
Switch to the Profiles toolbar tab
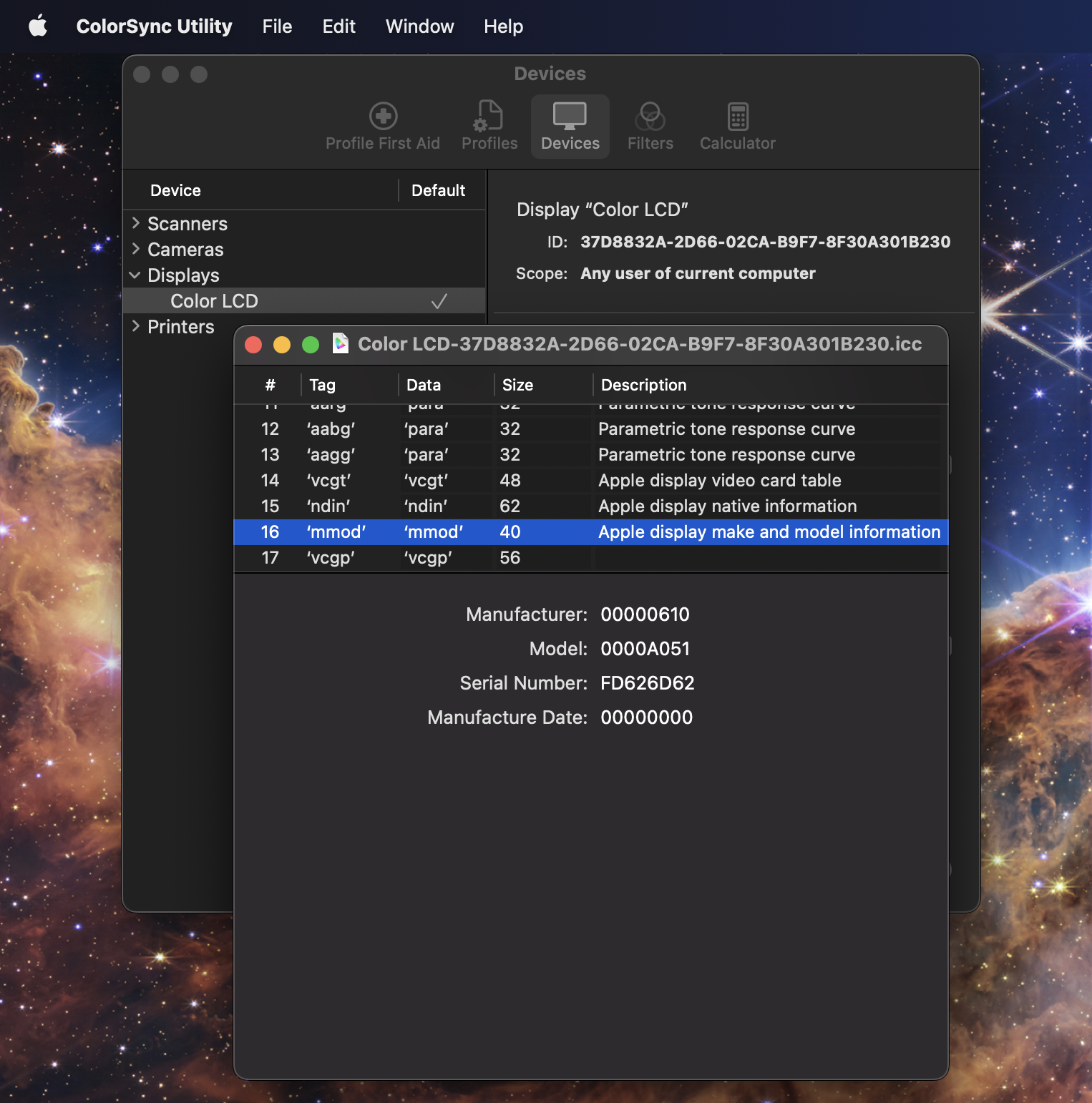click(x=489, y=127)
